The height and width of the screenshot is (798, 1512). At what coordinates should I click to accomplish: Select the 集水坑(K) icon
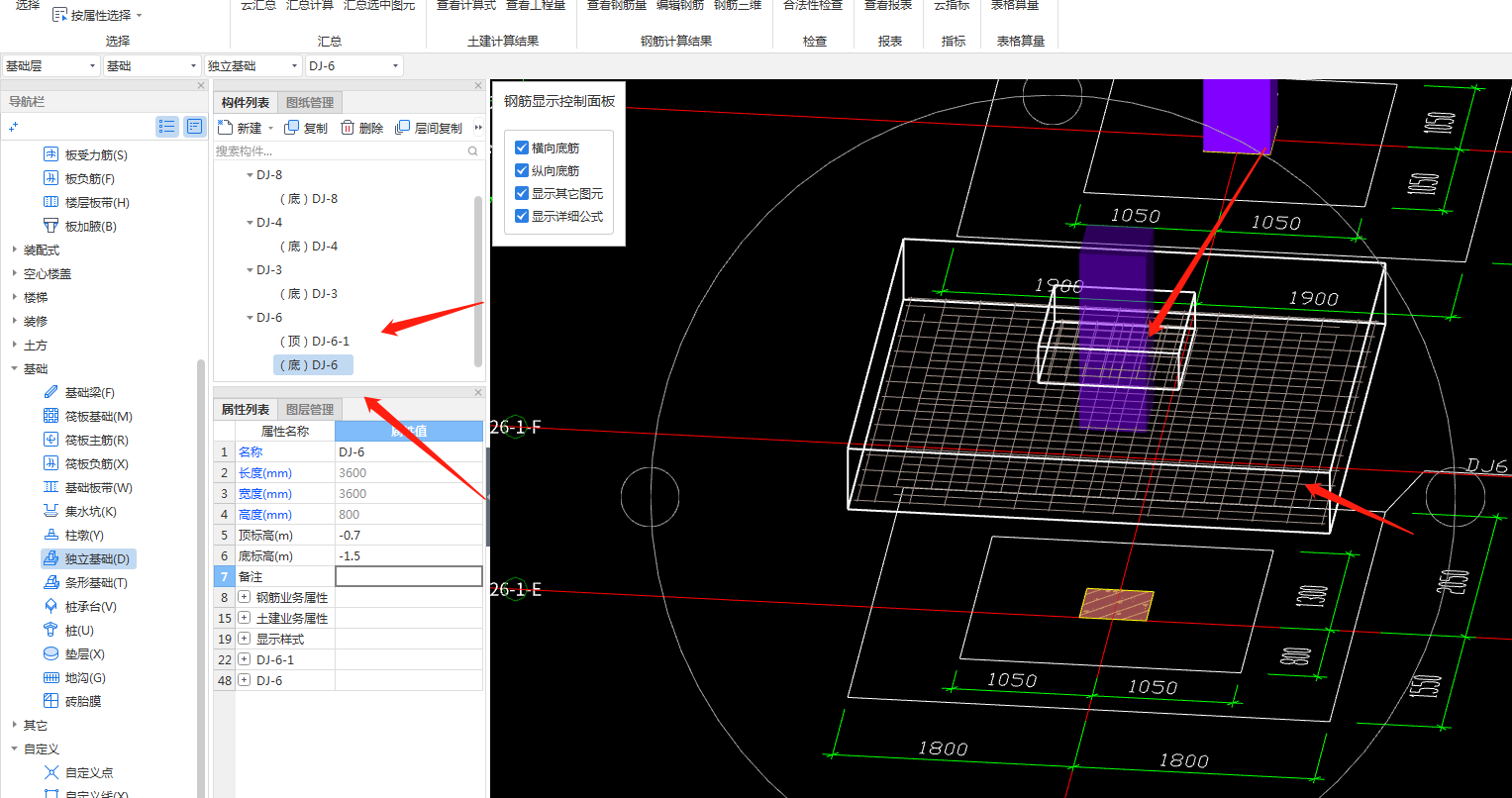[x=50, y=511]
